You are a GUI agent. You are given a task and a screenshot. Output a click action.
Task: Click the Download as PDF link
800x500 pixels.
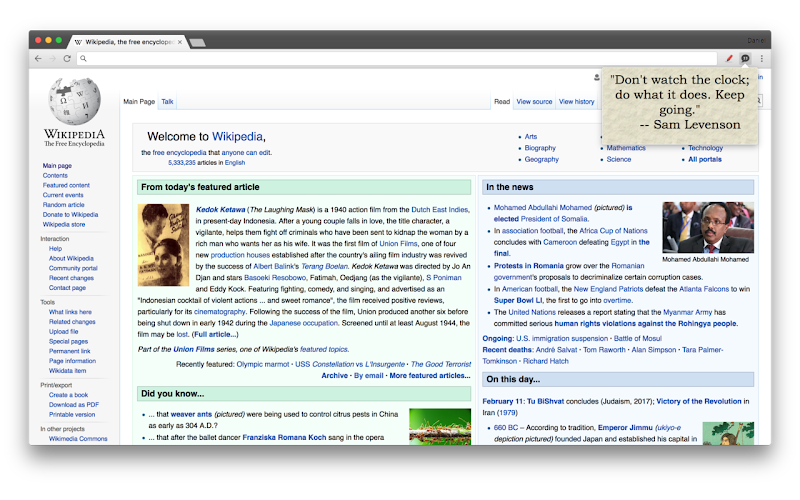(x=74, y=405)
